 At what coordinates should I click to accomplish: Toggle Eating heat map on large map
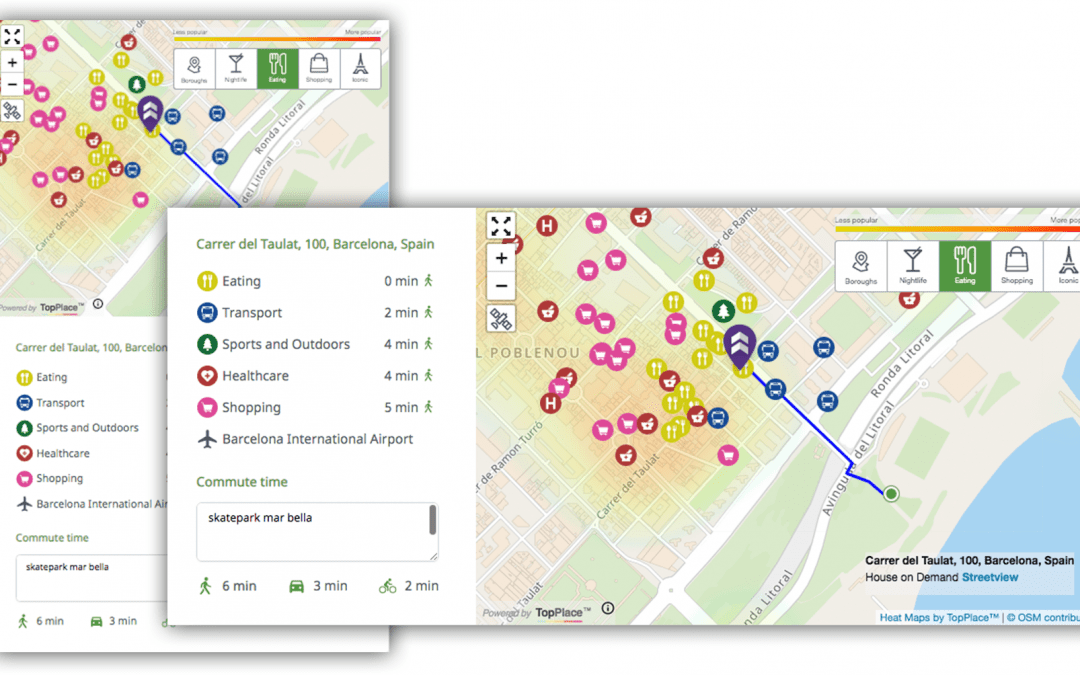point(965,266)
